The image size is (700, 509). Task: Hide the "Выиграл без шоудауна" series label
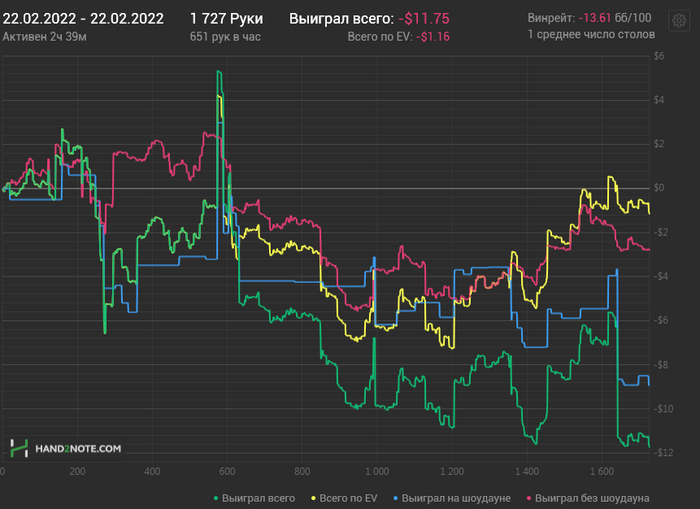592,497
